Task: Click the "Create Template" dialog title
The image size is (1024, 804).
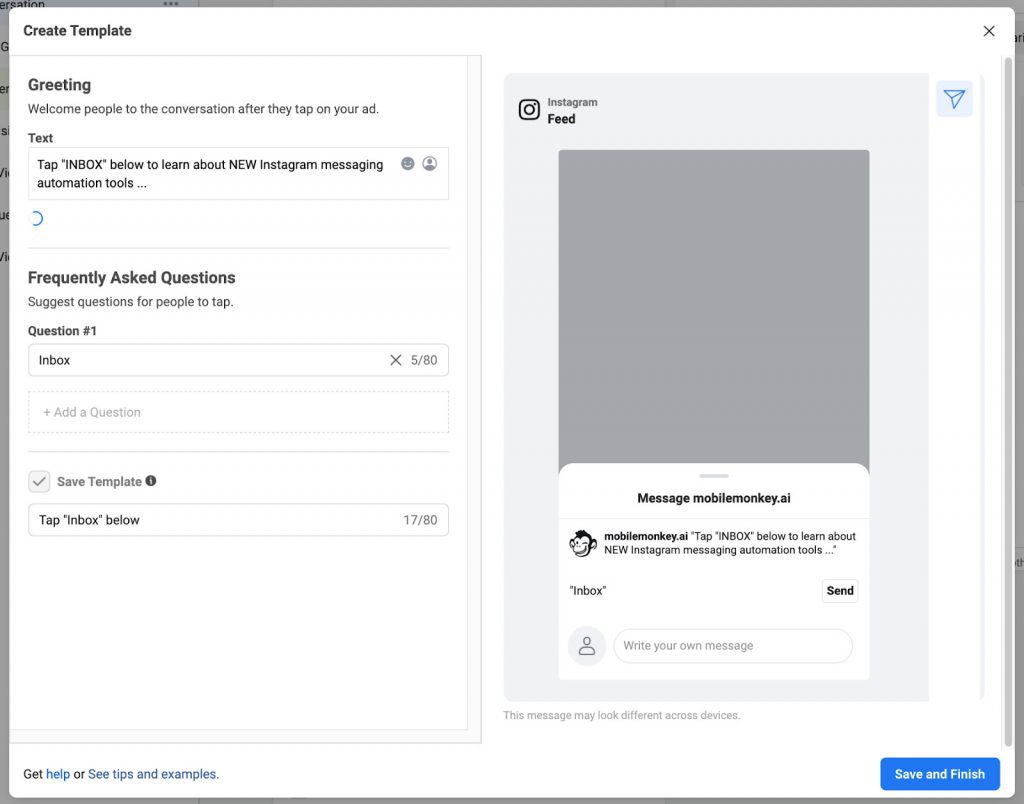Action: click(77, 31)
